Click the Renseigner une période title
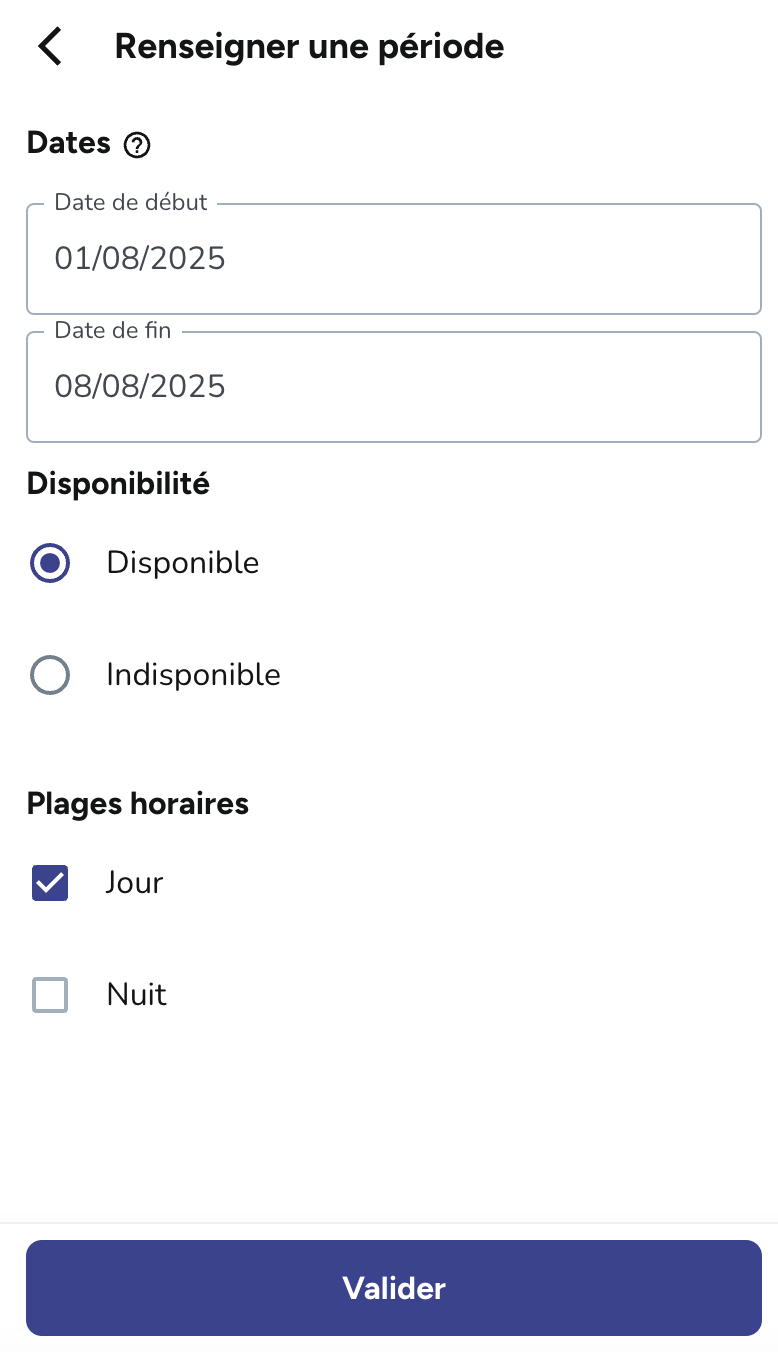Image resolution: width=778 pixels, height=1352 pixels. click(309, 46)
